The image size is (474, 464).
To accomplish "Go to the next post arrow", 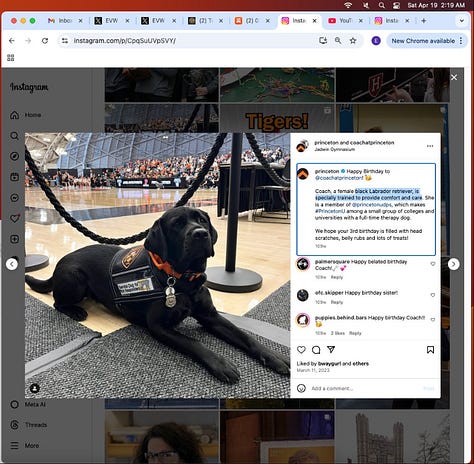I will coord(453,264).
